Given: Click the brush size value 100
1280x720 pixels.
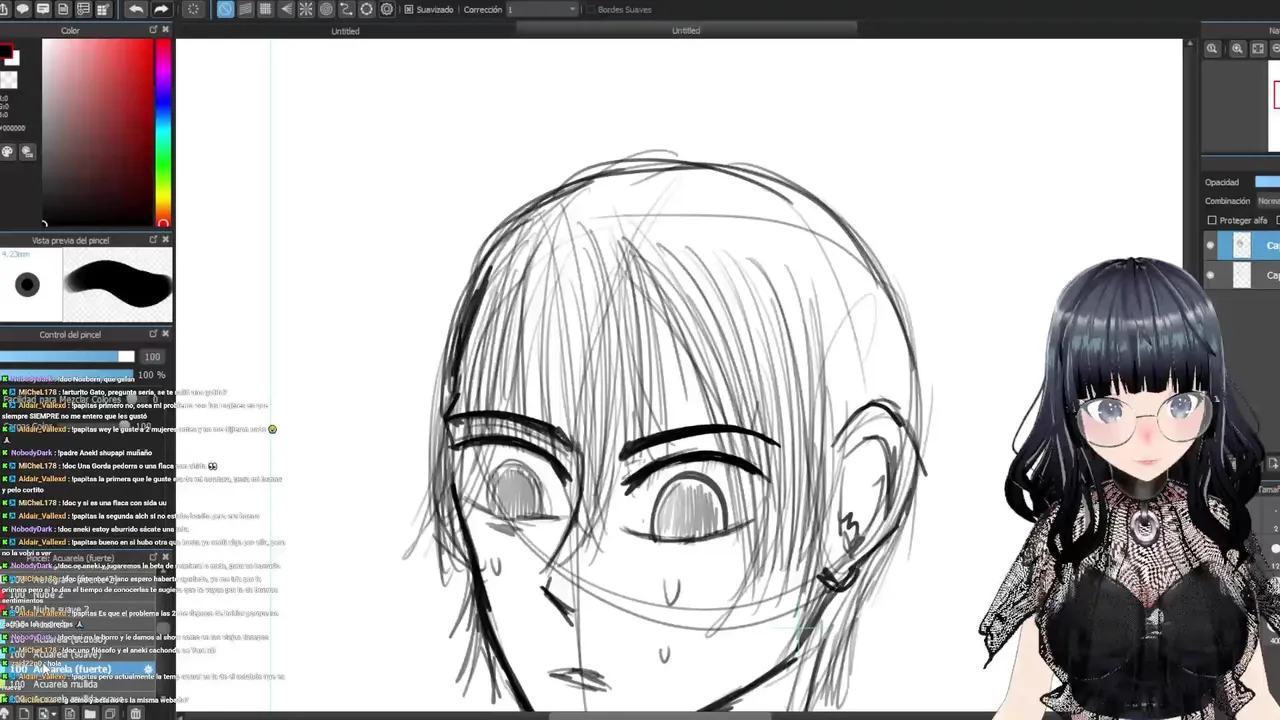Looking at the screenshot, I should point(152,357).
